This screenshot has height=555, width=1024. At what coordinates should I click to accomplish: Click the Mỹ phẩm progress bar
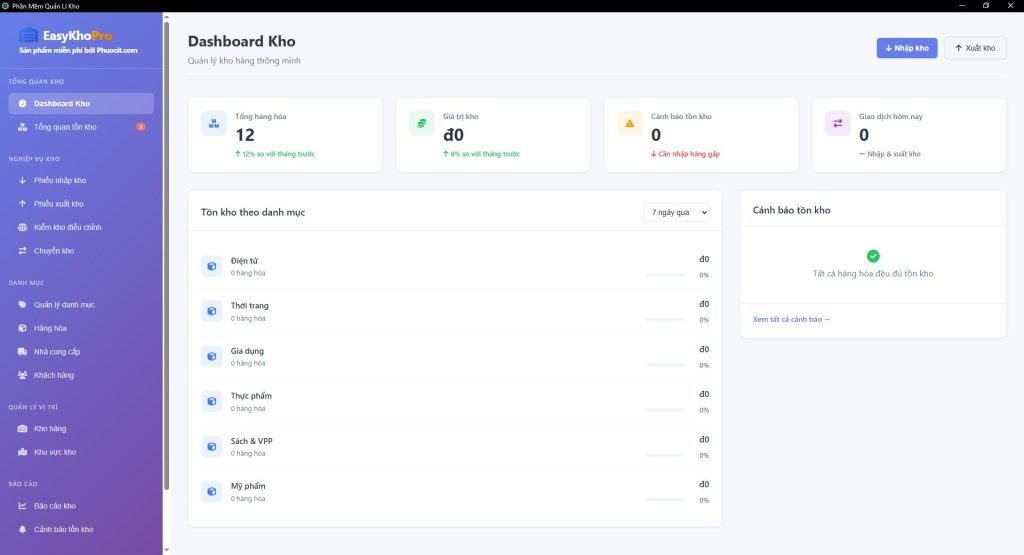[664, 499]
